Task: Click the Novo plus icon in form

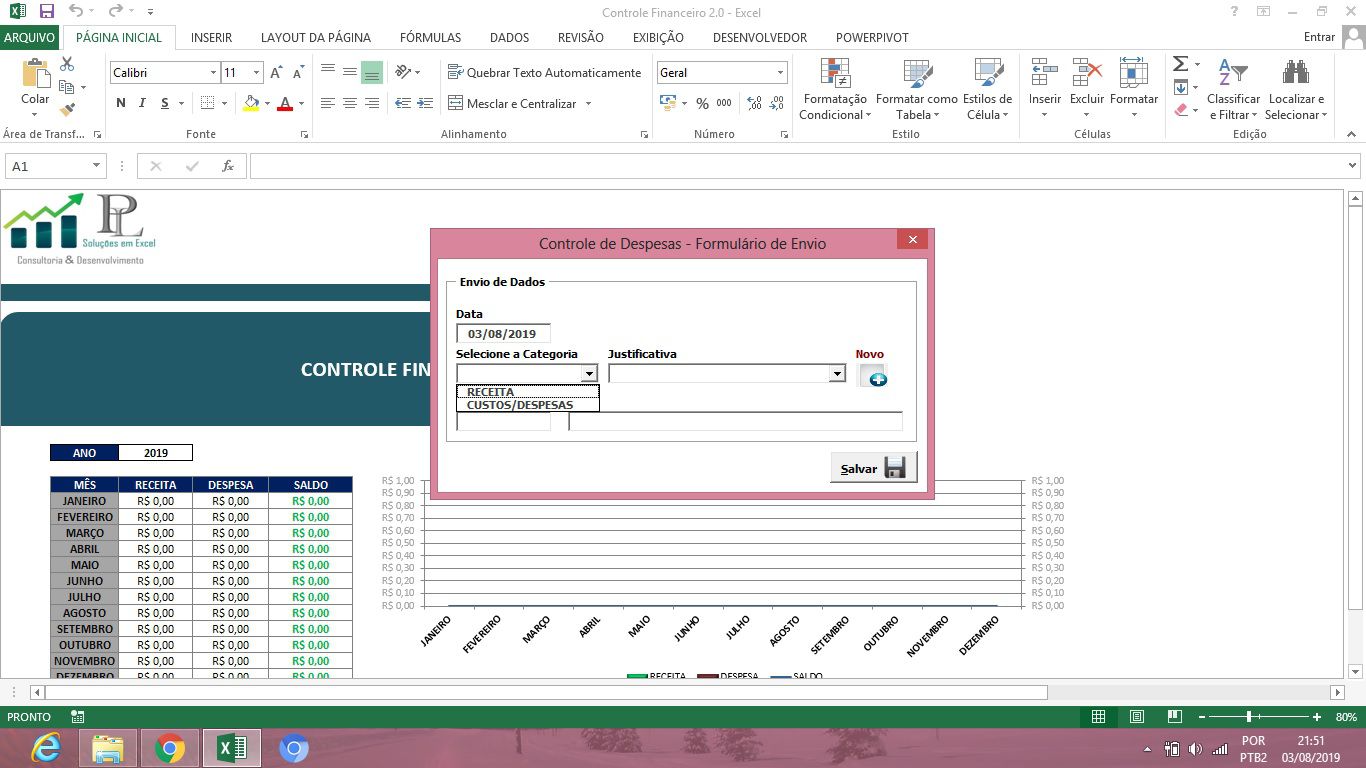Action: (x=873, y=376)
